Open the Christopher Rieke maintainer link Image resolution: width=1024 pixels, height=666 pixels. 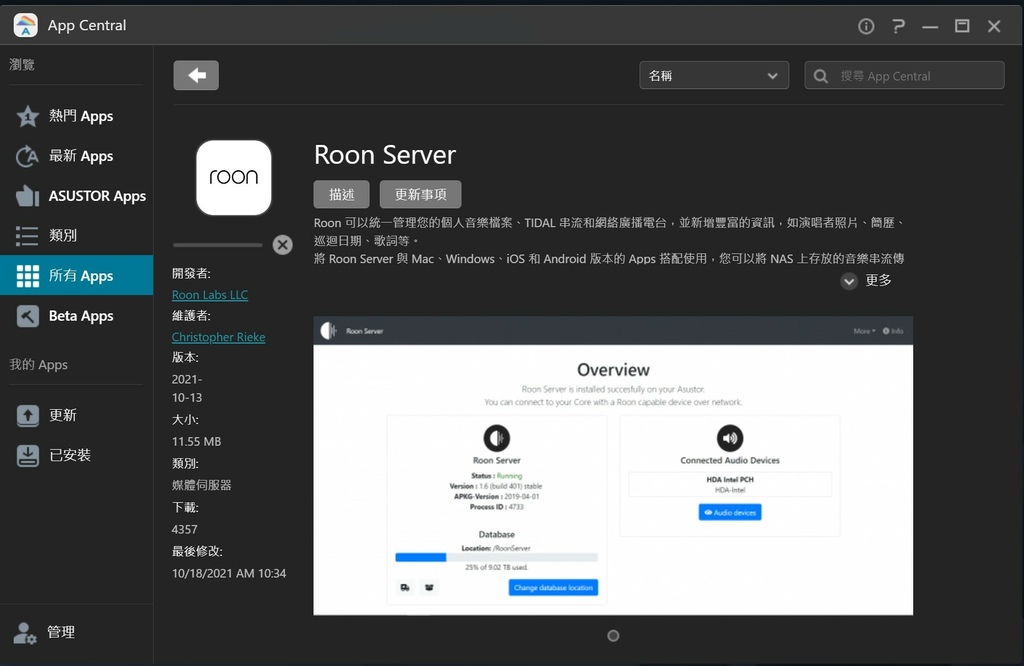coord(218,338)
